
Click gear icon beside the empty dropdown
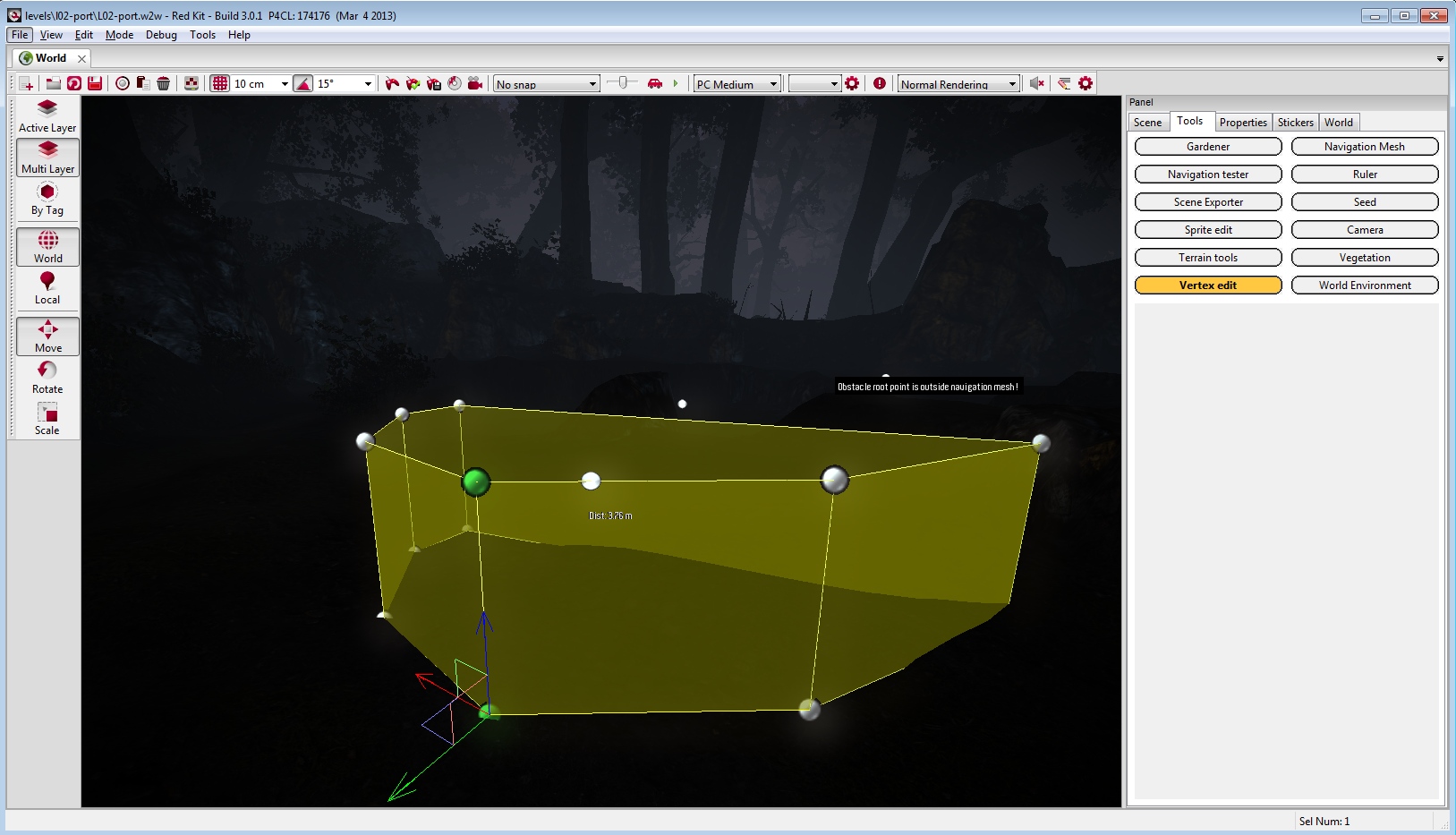point(852,83)
